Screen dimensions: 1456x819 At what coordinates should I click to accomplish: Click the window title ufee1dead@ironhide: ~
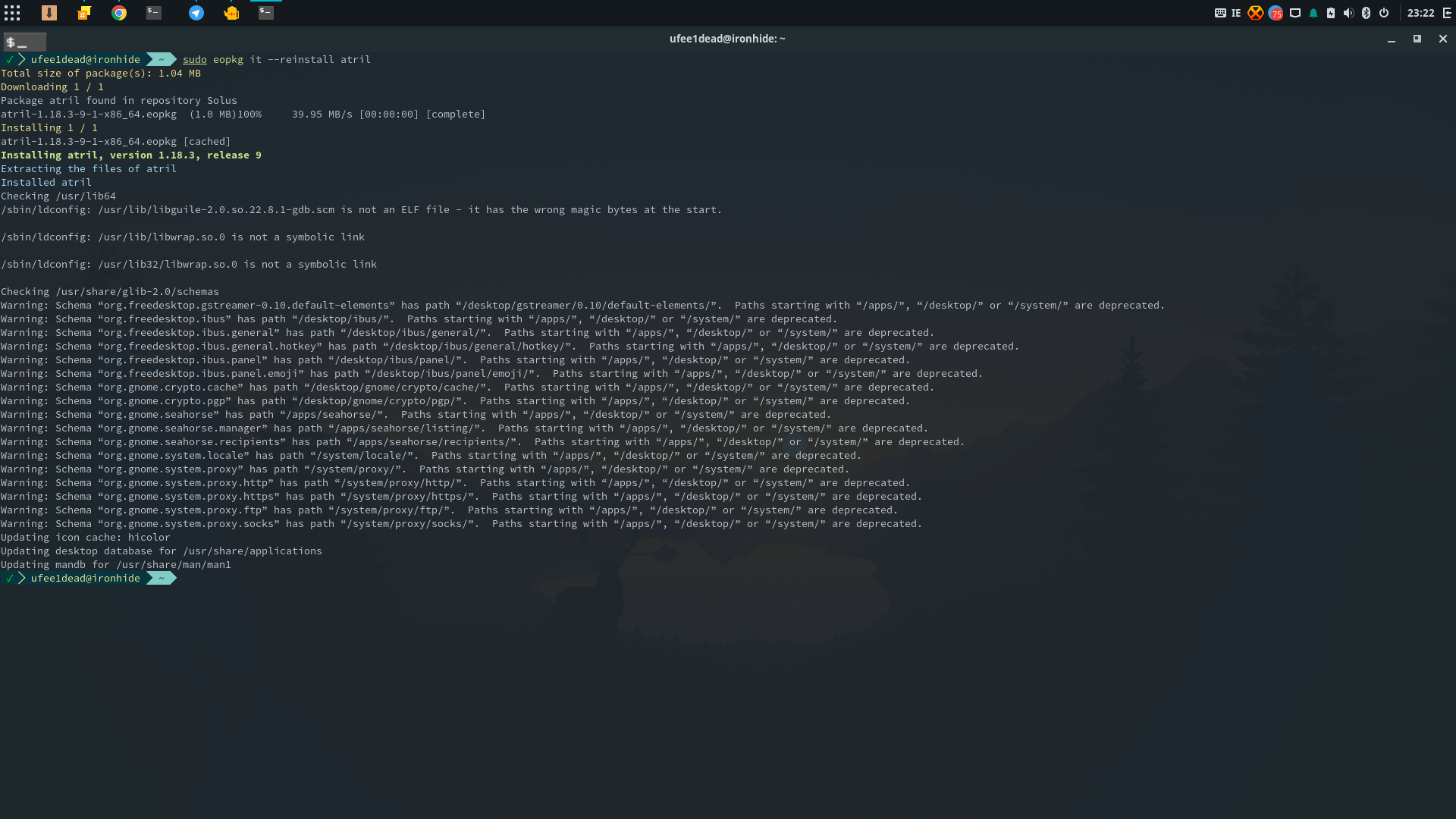tap(727, 39)
